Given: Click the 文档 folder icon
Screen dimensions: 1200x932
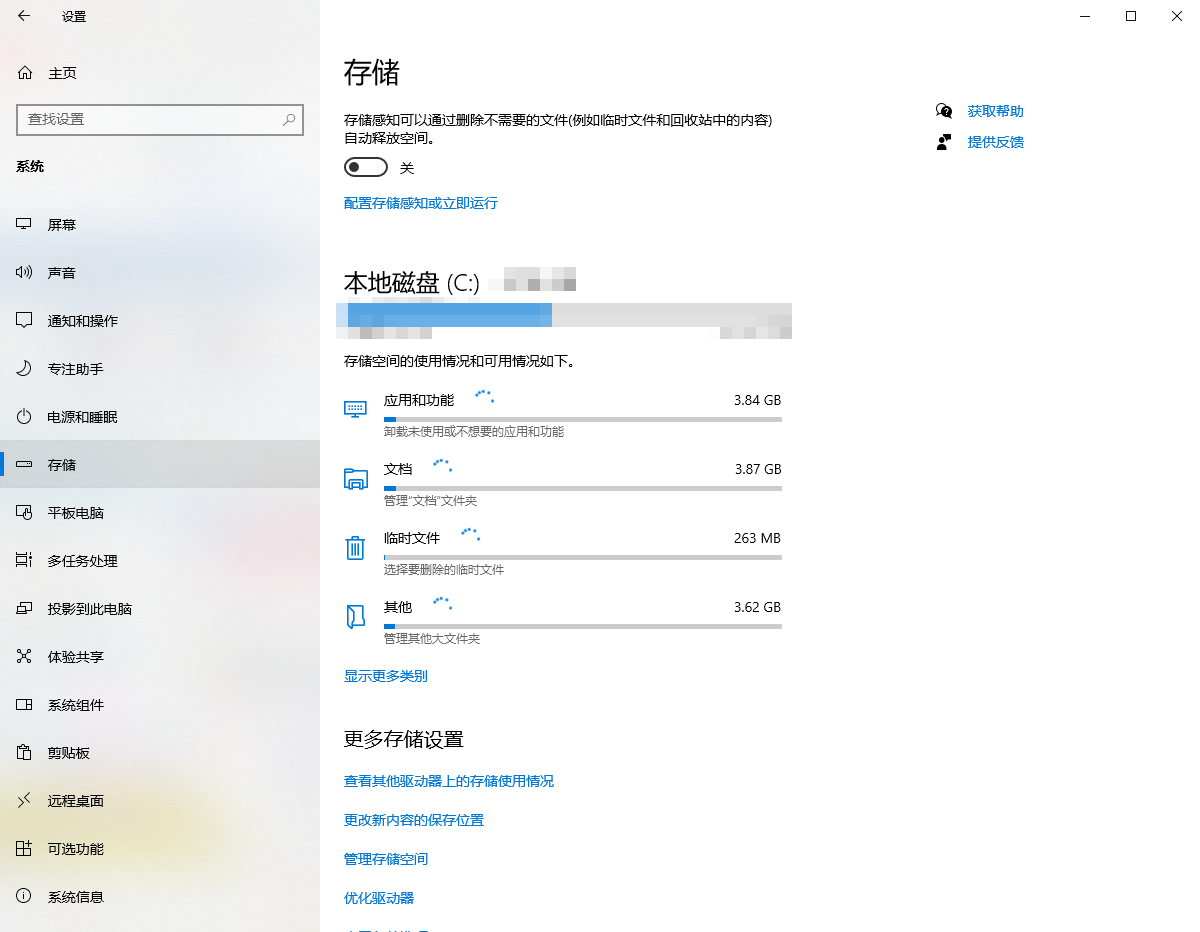Looking at the screenshot, I should tap(355, 479).
